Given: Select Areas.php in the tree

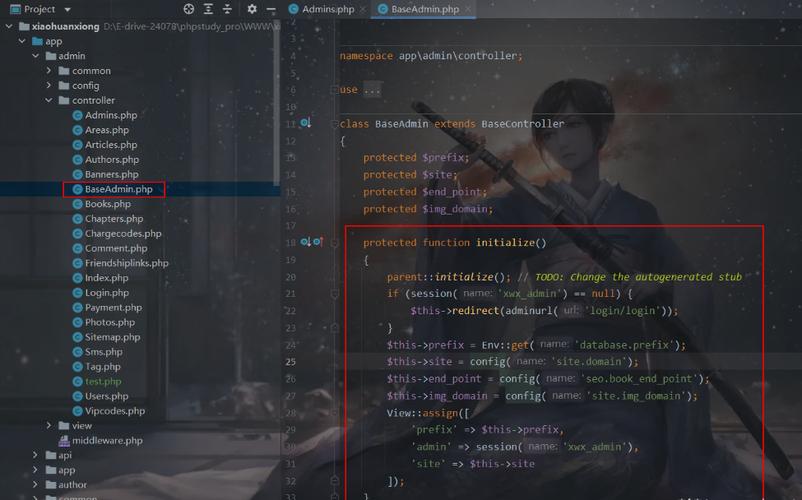Looking at the screenshot, I should pos(106,130).
